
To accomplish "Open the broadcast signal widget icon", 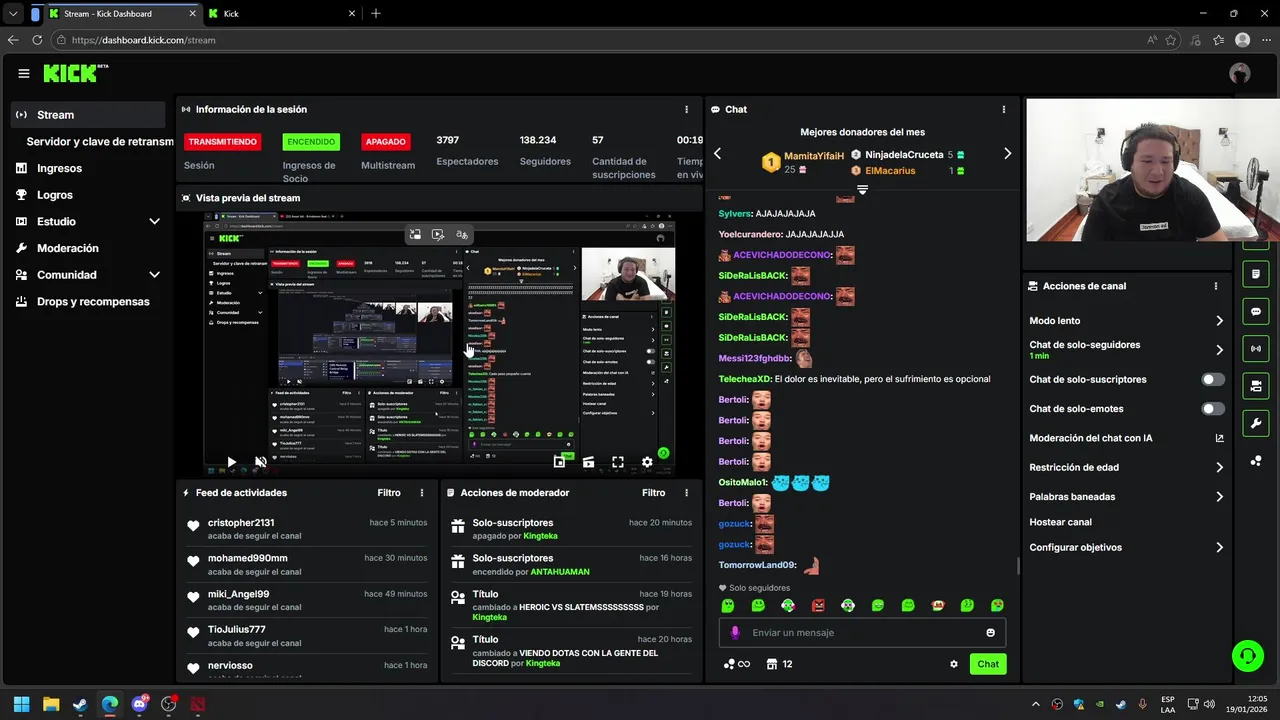I will point(1256,348).
